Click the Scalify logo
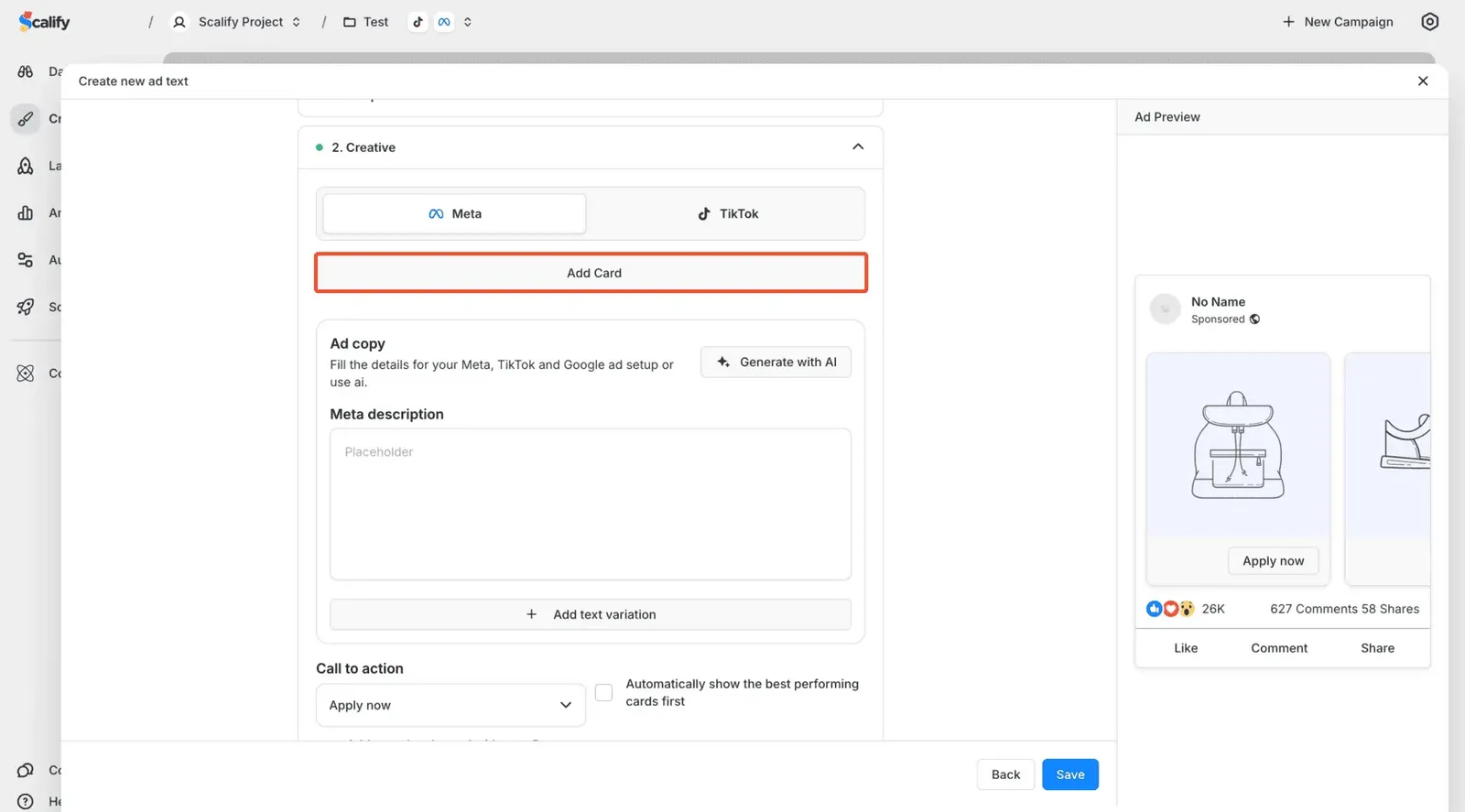This screenshot has width=1465, height=812. [x=44, y=21]
